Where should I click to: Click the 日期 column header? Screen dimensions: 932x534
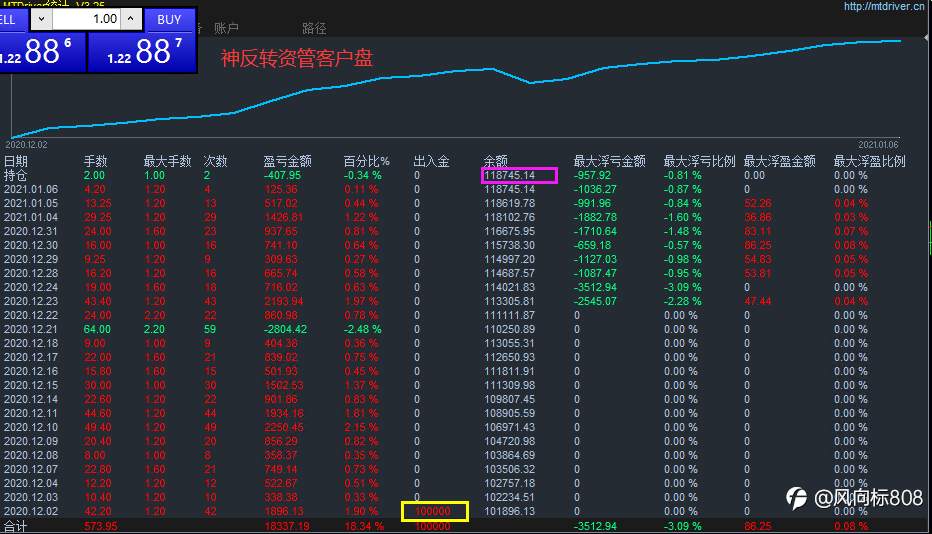[x=15, y=161]
